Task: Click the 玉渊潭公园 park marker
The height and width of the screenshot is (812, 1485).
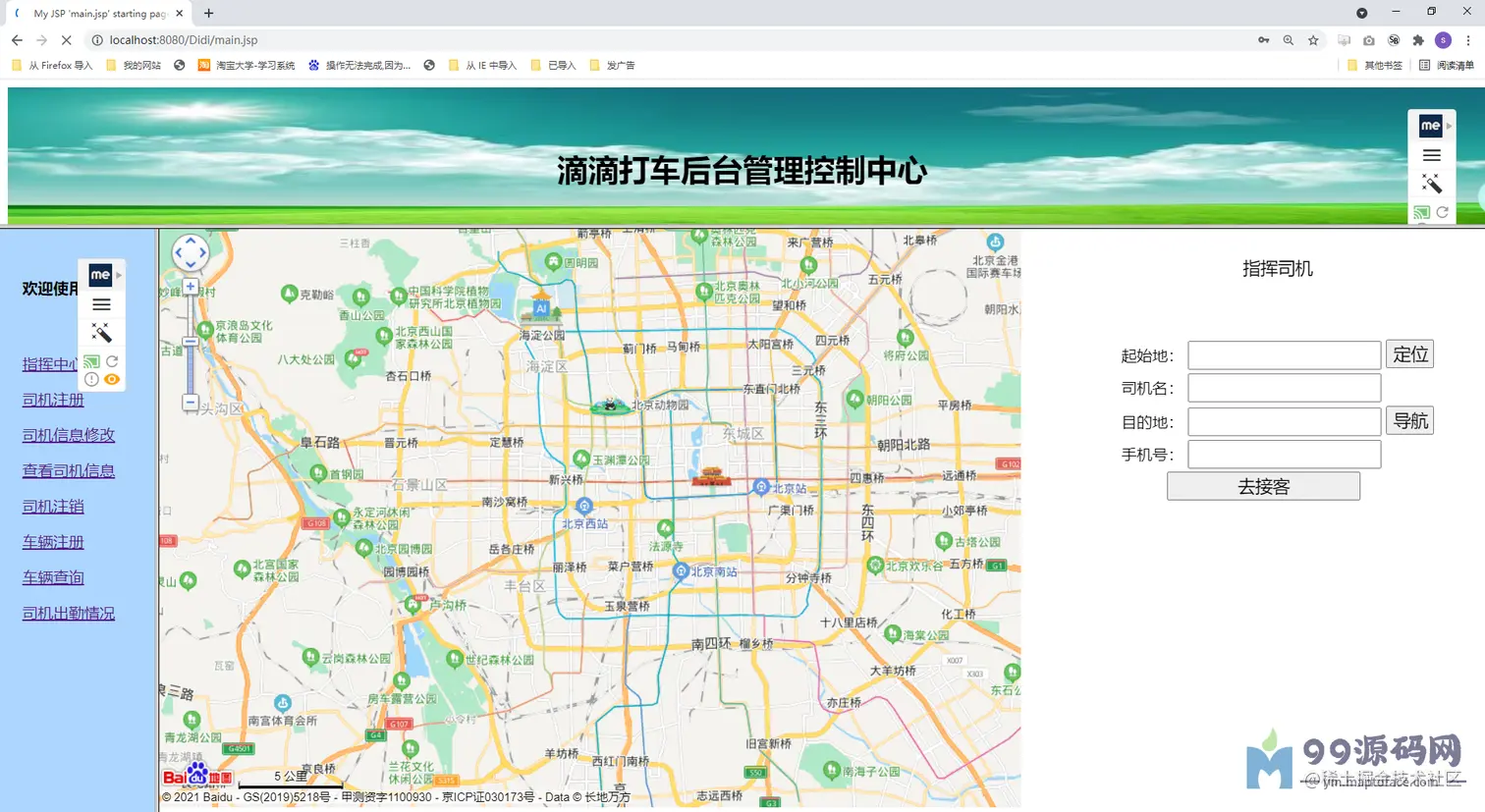Action: click(x=581, y=459)
